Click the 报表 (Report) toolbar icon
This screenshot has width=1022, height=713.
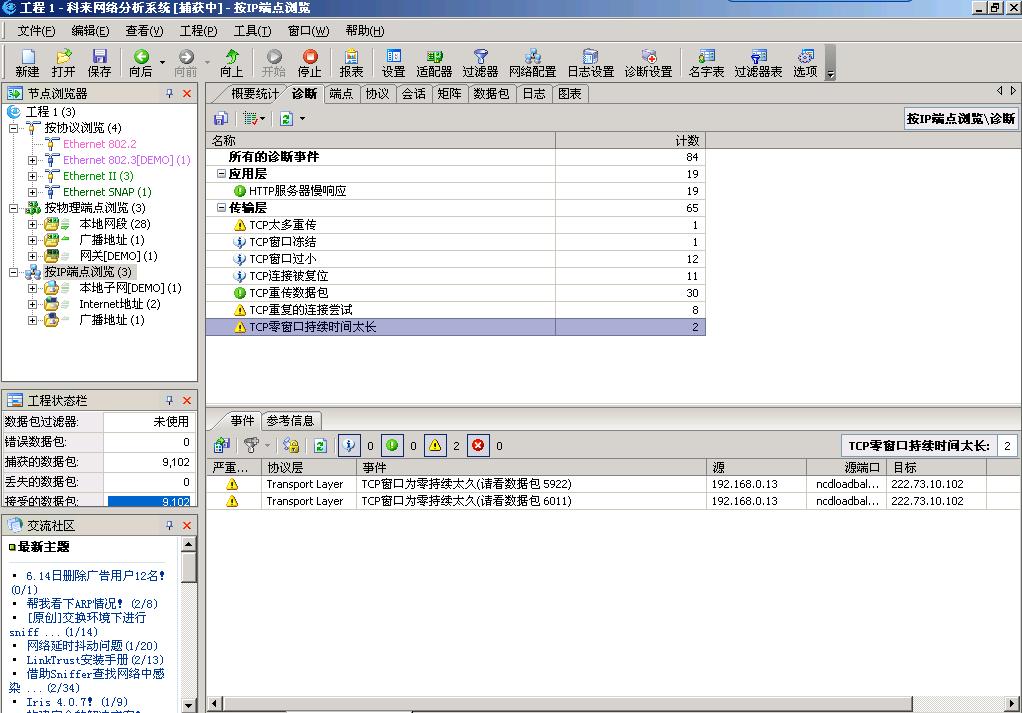pos(352,62)
